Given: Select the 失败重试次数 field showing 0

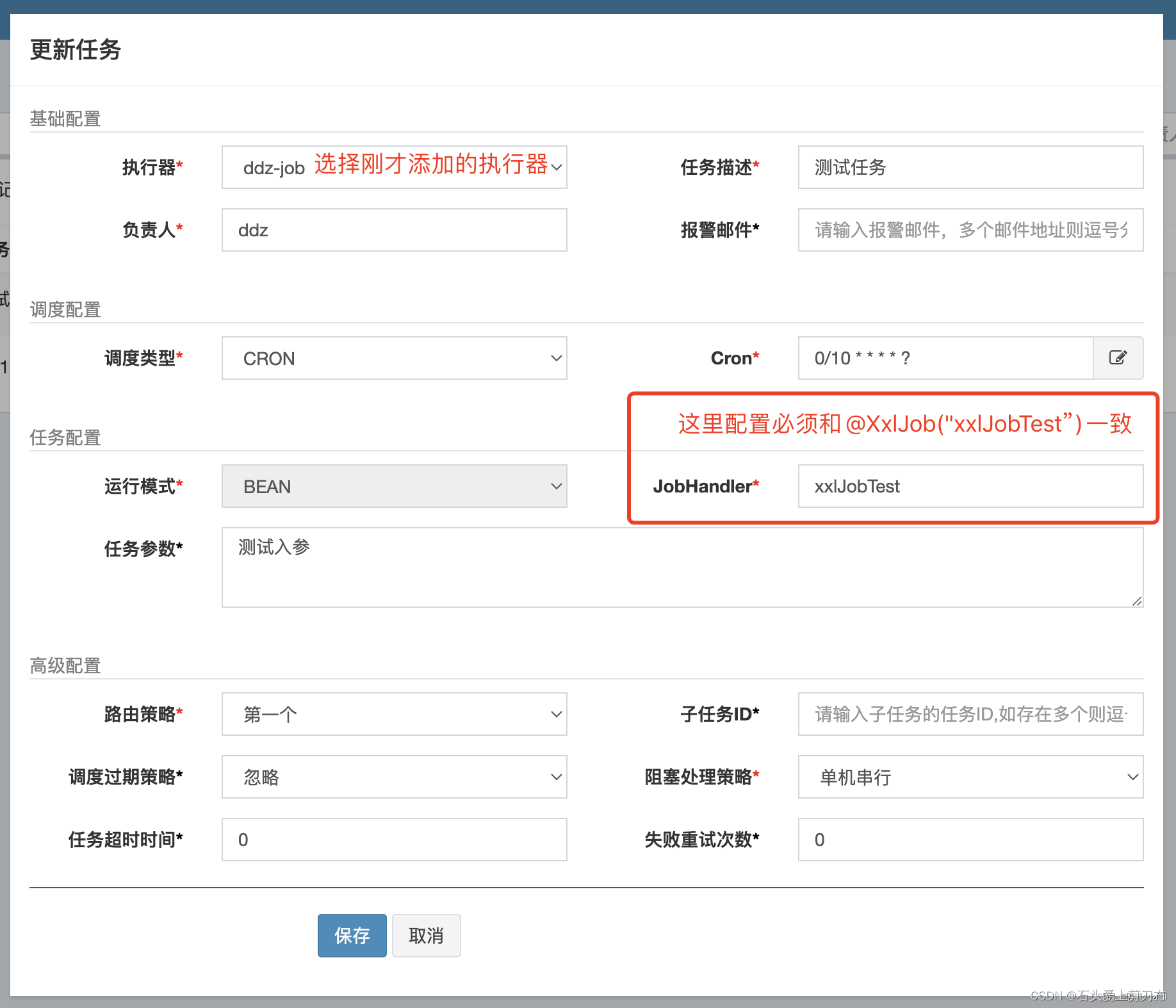Looking at the screenshot, I should (970, 840).
